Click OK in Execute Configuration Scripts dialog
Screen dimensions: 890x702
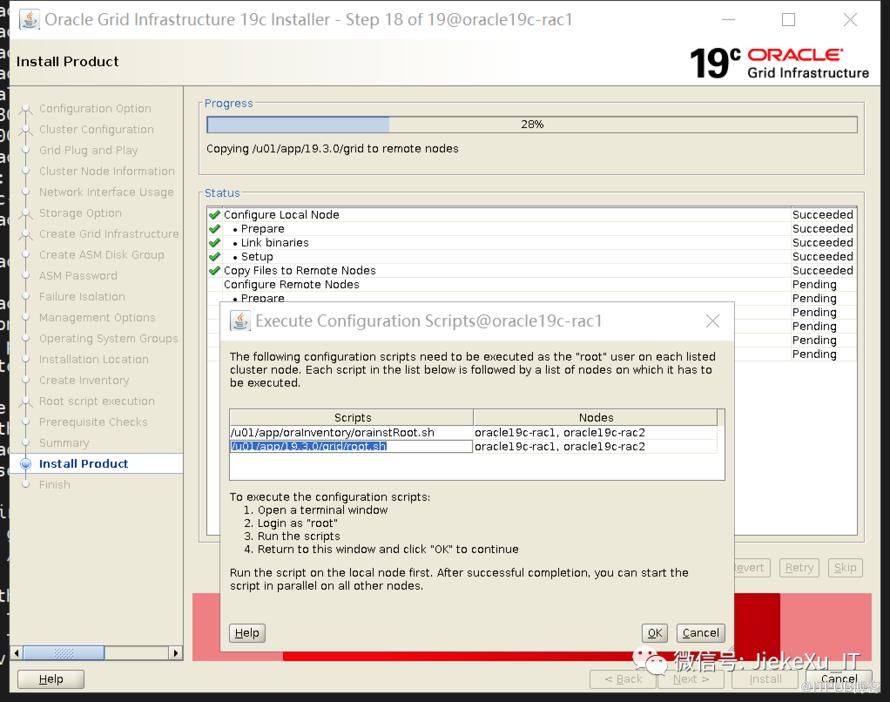[654, 633]
